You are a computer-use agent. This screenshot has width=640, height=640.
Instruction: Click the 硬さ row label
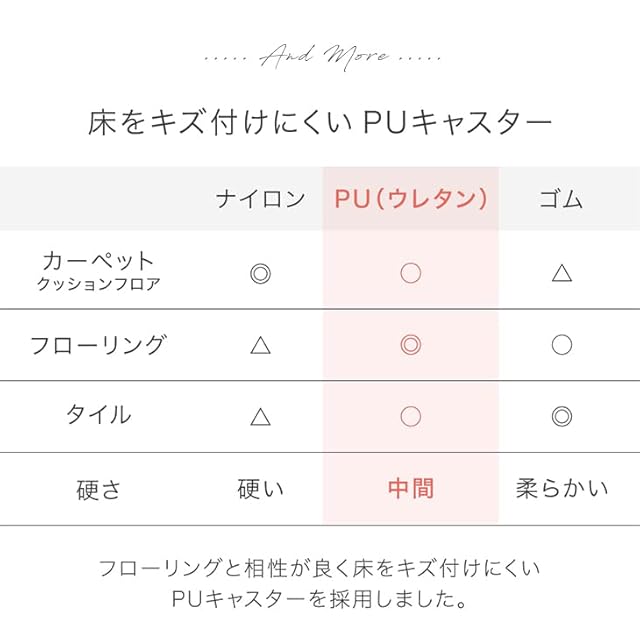98,489
